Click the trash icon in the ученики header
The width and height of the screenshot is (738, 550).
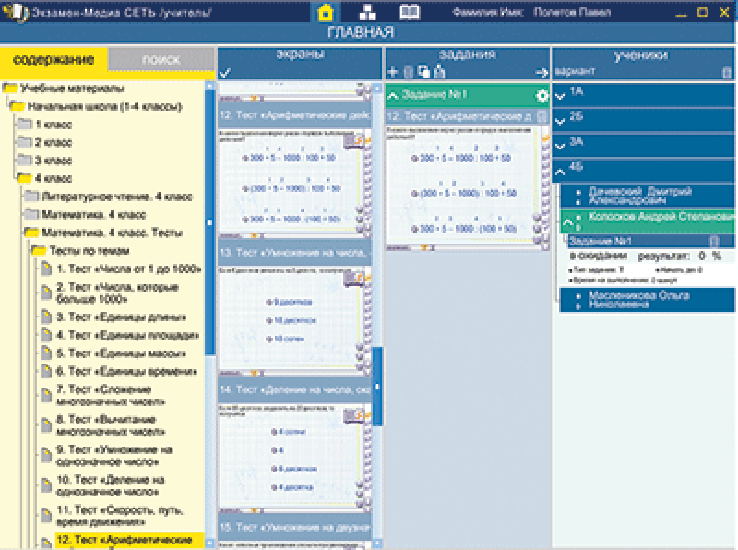point(727,72)
